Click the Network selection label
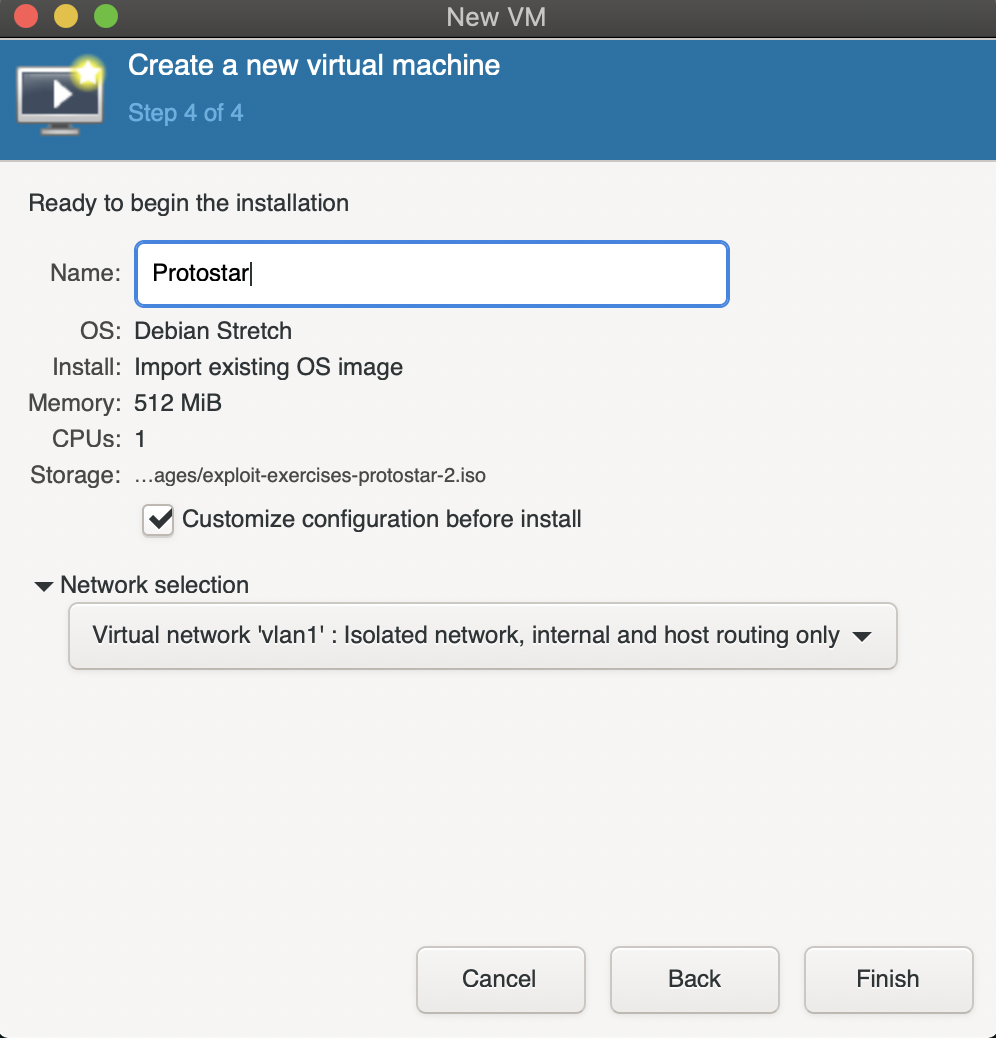This screenshot has height=1038, width=996. [154, 585]
